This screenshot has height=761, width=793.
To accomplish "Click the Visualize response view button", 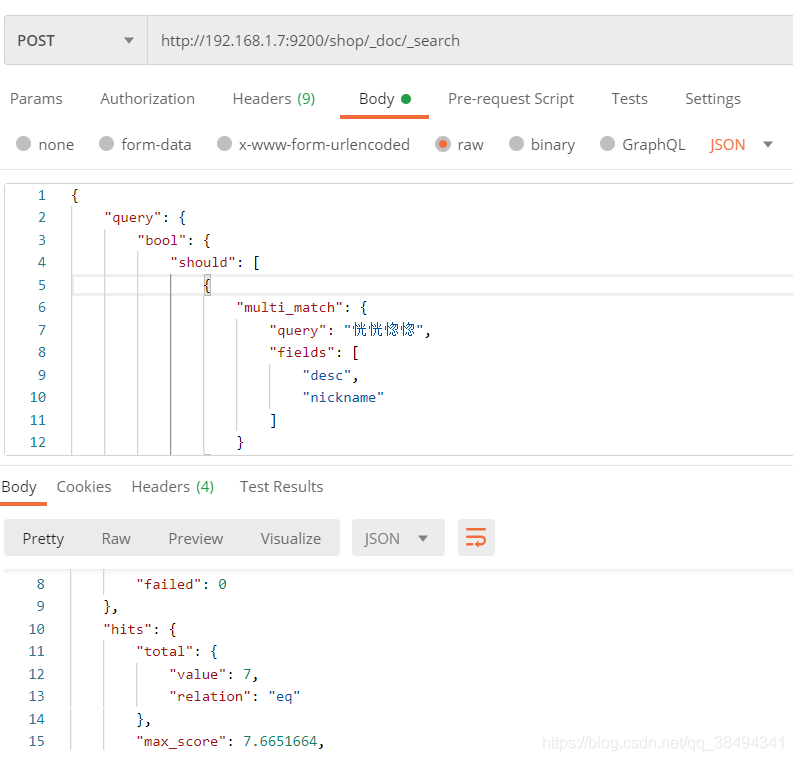I will point(290,538).
